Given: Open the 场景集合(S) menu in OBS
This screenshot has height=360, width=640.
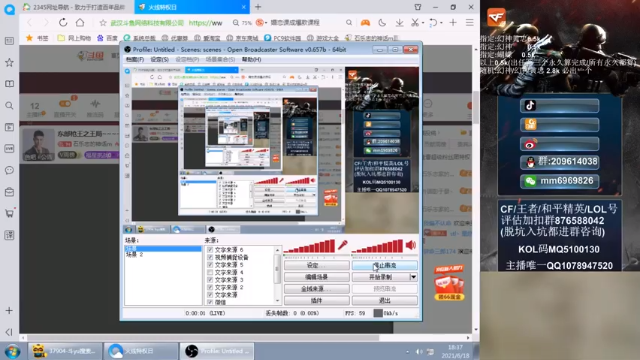Looking at the screenshot, I should [x=220, y=60].
